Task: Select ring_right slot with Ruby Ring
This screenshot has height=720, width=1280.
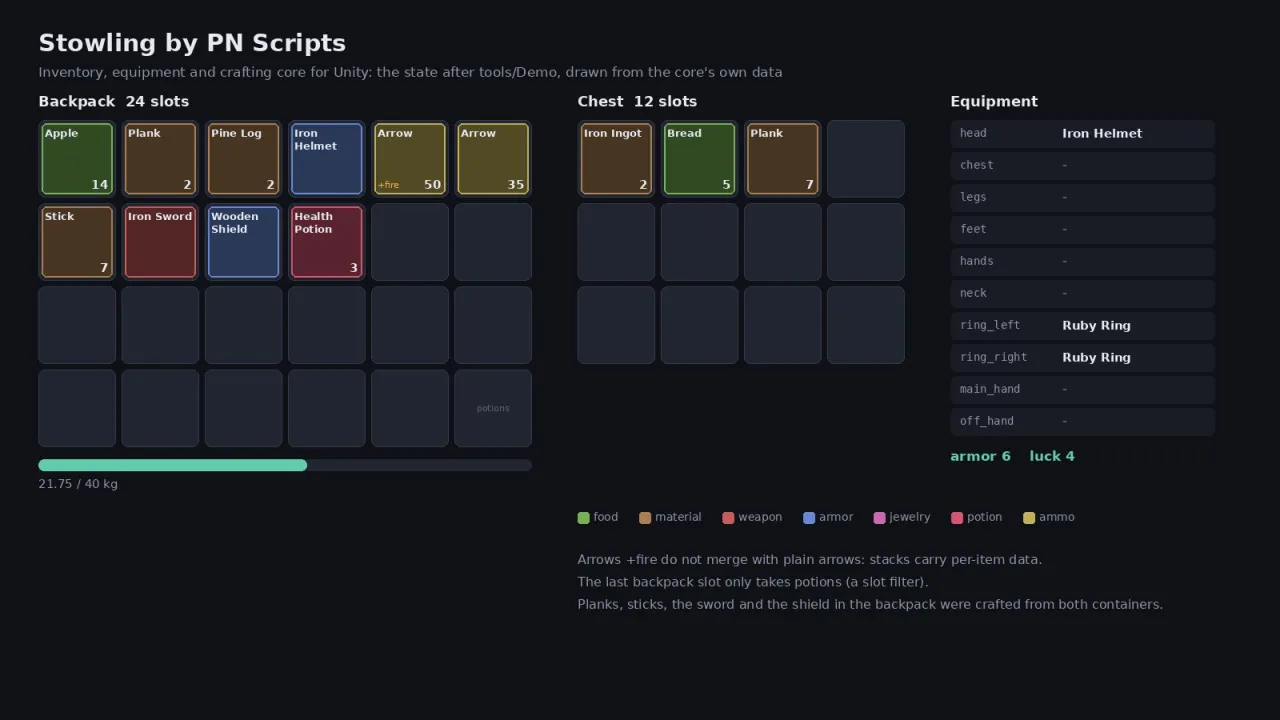Action: point(1083,357)
